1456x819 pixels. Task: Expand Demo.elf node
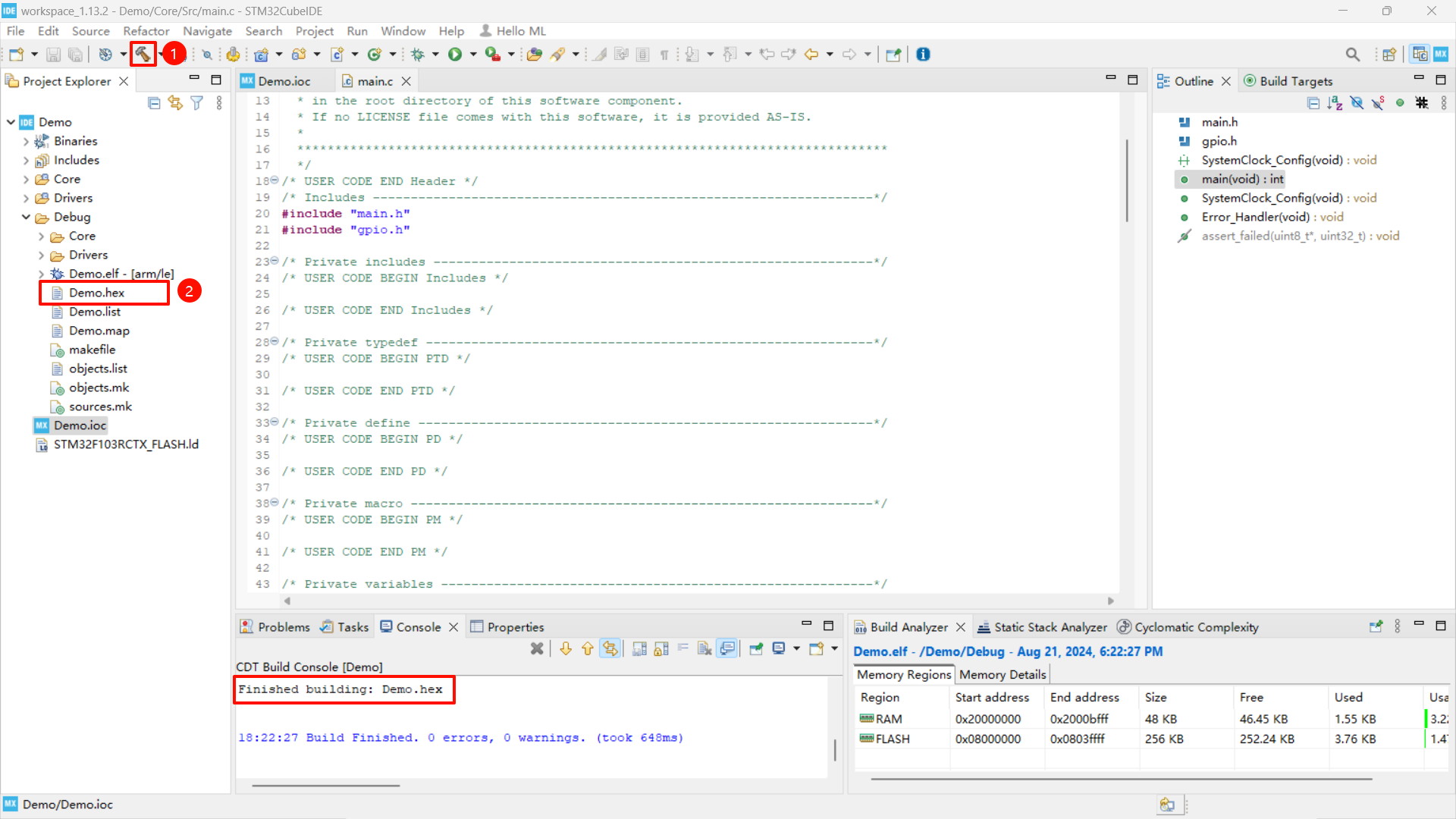(x=42, y=274)
